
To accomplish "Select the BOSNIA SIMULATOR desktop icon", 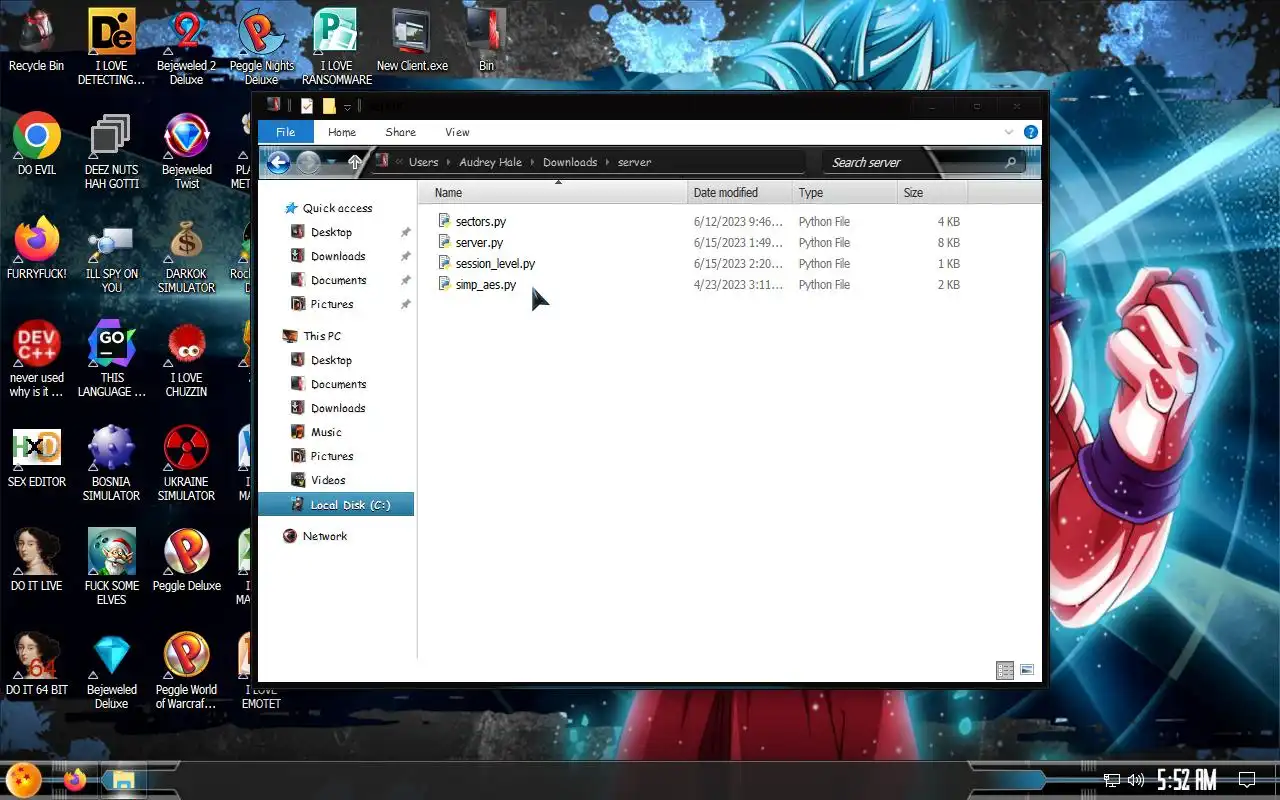I will tap(111, 462).
